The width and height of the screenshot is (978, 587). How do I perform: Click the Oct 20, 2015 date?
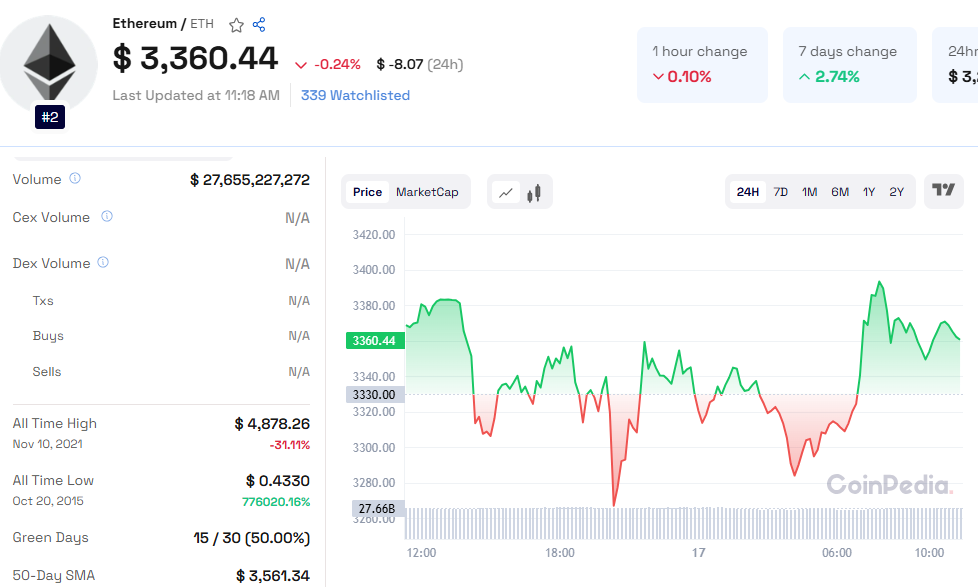point(48,501)
